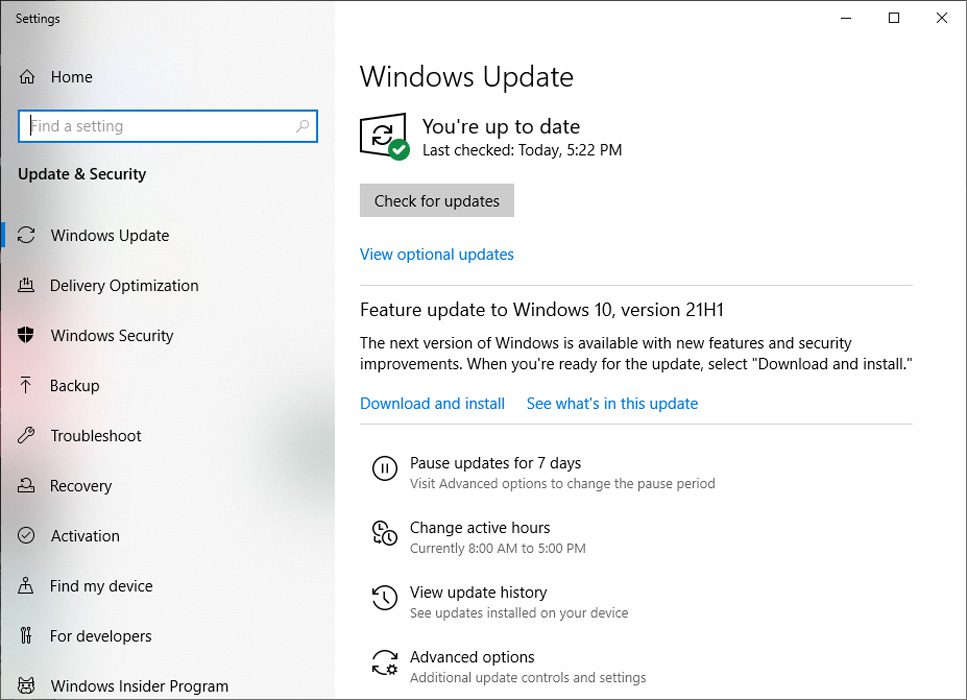Click the Update & Security section heading
Image resolution: width=967 pixels, height=700 pixels.
(x=82, y=174)
